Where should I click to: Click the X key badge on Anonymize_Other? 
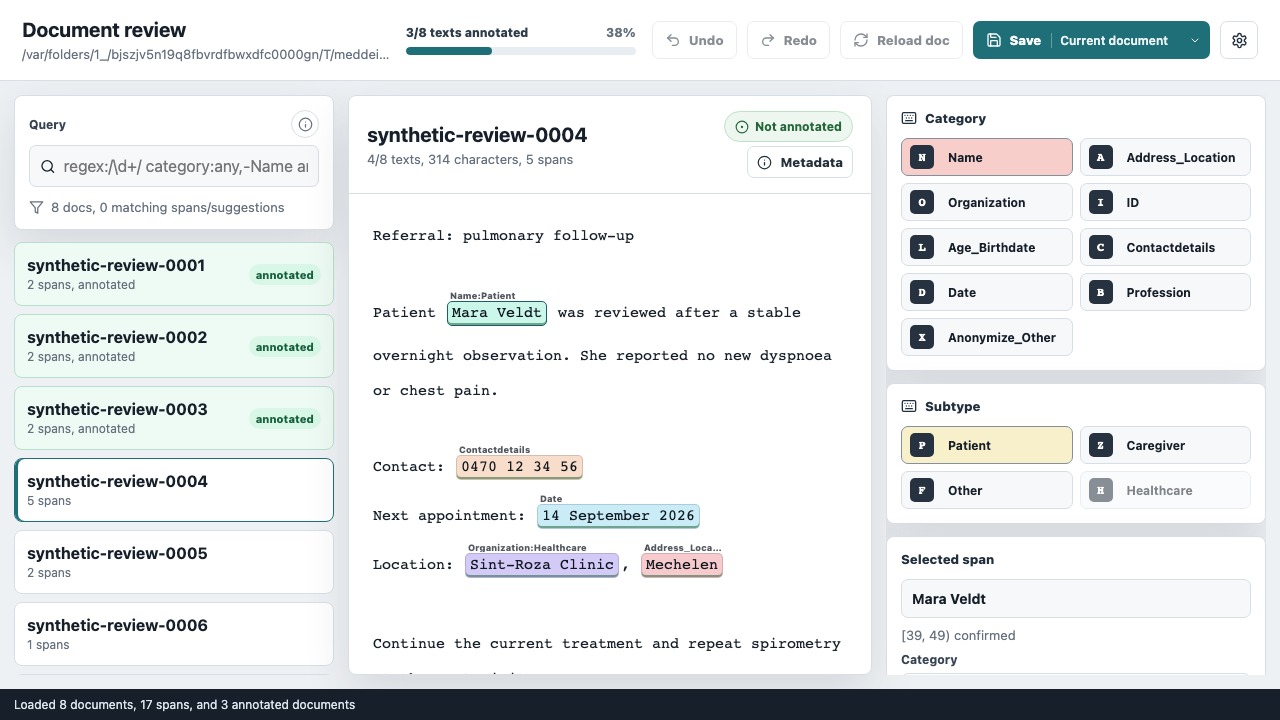[x=922, y=337]
